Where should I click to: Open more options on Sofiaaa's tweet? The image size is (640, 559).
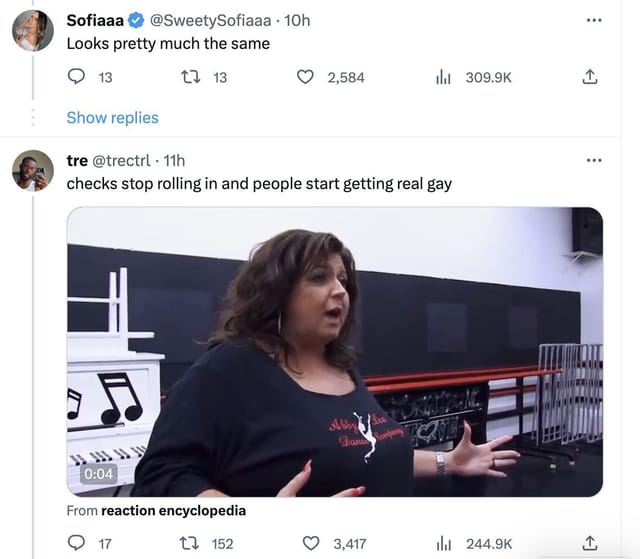(594, 20)
